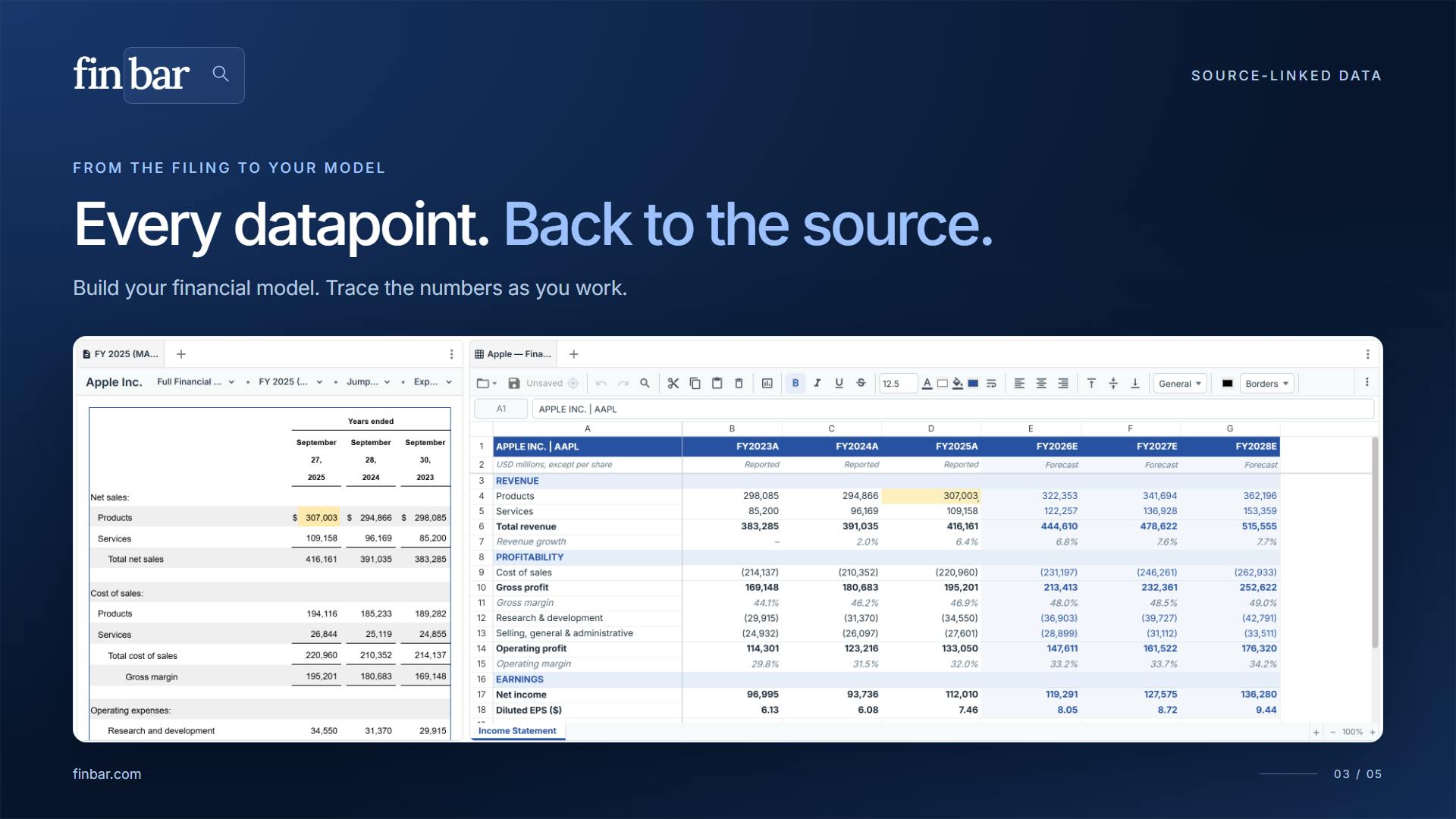This screenshot has width=1456, height=819.
Task: Open the Borders dropdown
Action: pyautogui.click(x=1266, y=384)
